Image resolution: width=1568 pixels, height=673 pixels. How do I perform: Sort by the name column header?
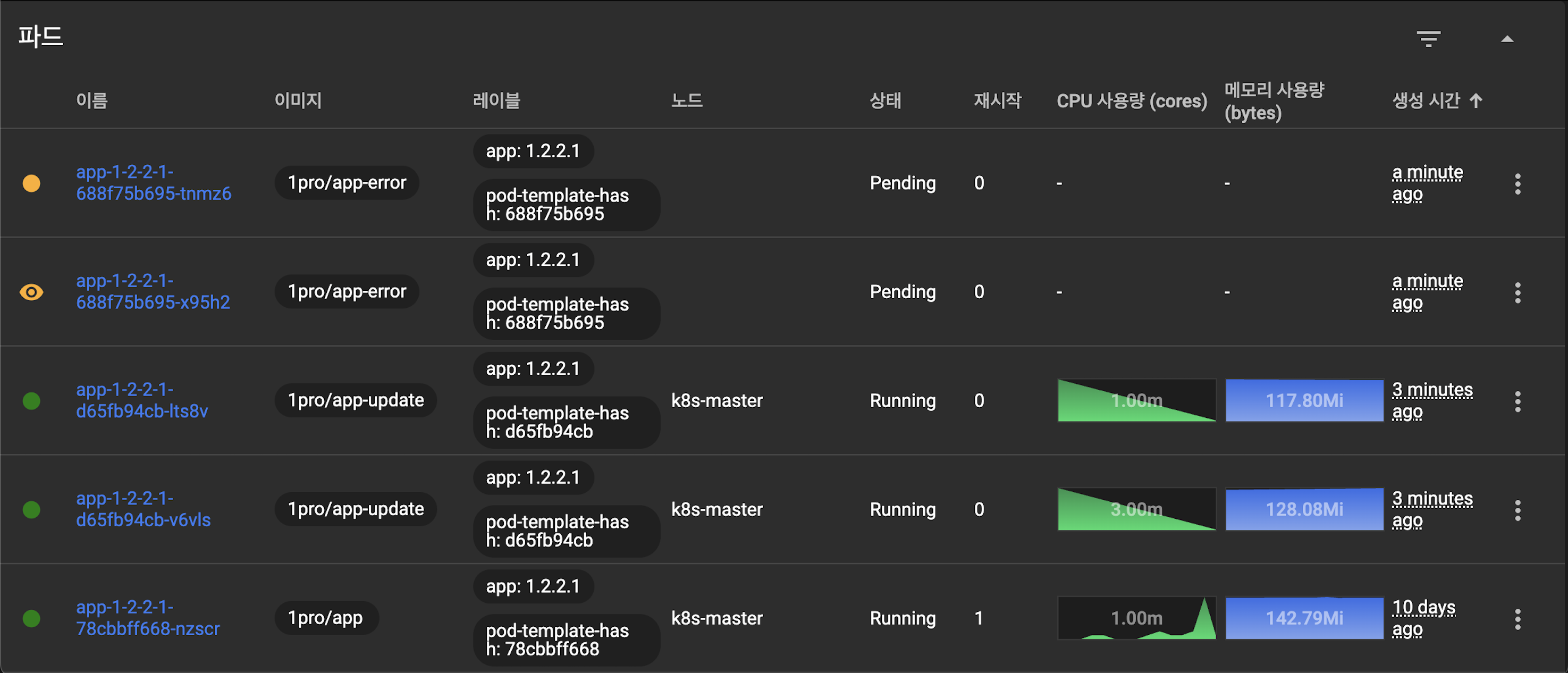pyautogui.click(x=91, y=100)
